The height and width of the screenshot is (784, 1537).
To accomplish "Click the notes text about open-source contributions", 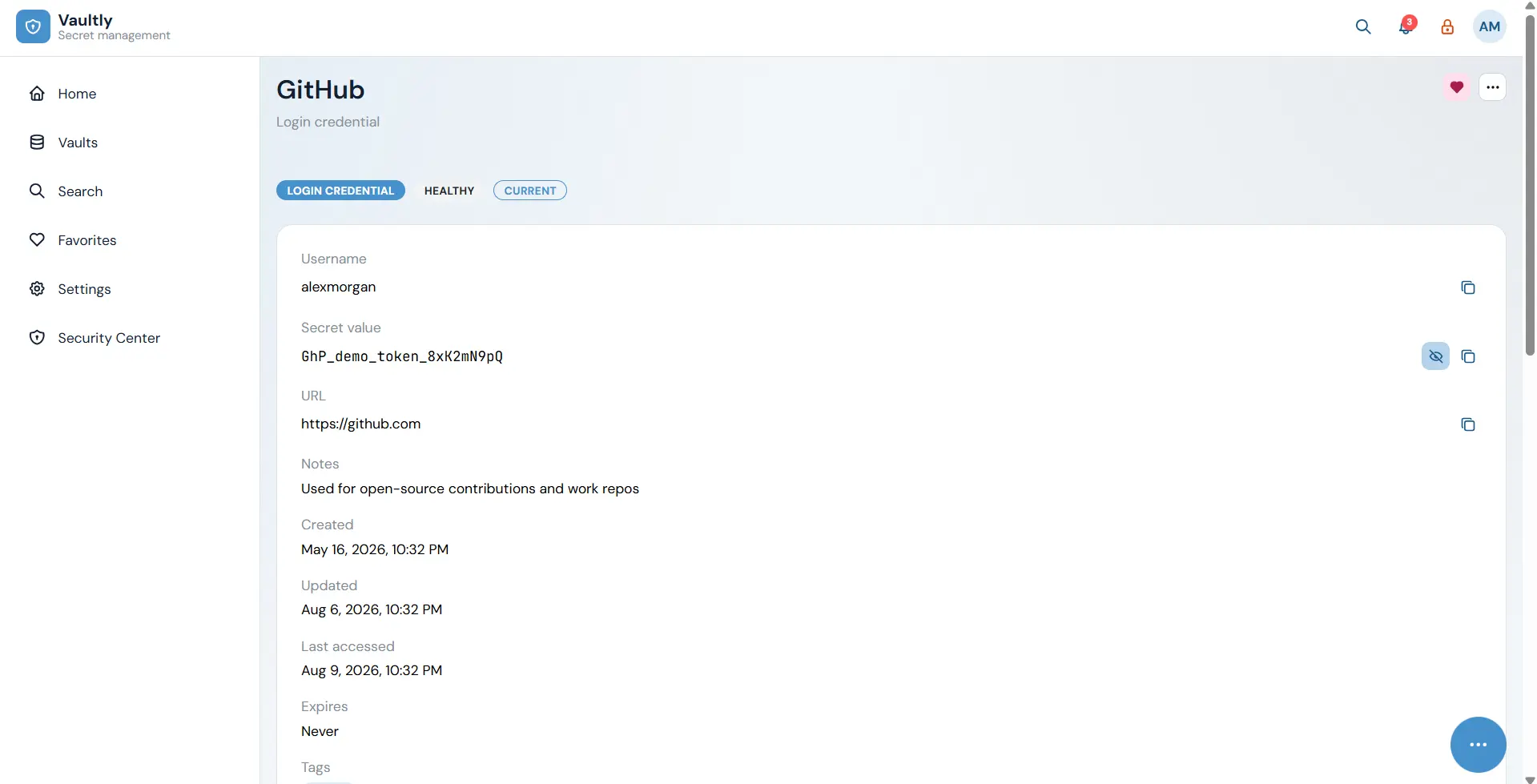I will (470, 488).
